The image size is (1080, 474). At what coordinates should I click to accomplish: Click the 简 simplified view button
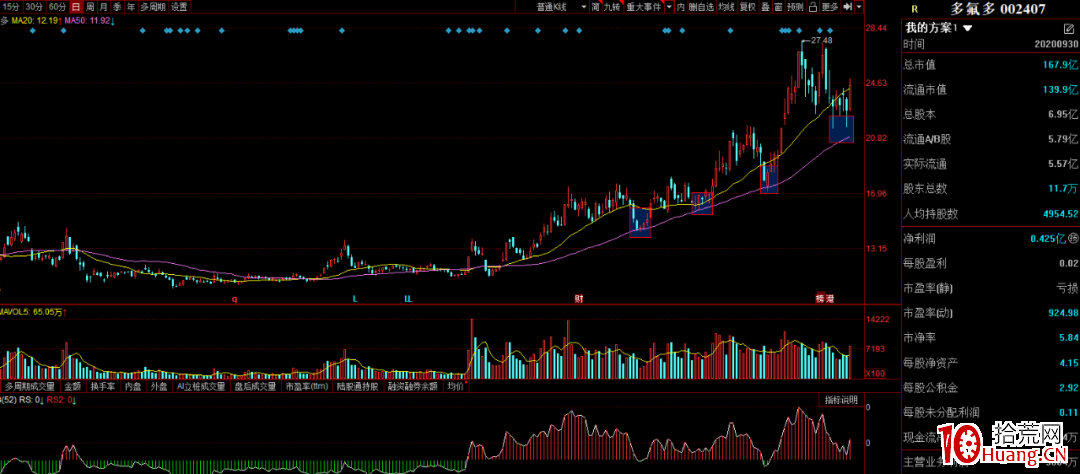pos(595,7)
